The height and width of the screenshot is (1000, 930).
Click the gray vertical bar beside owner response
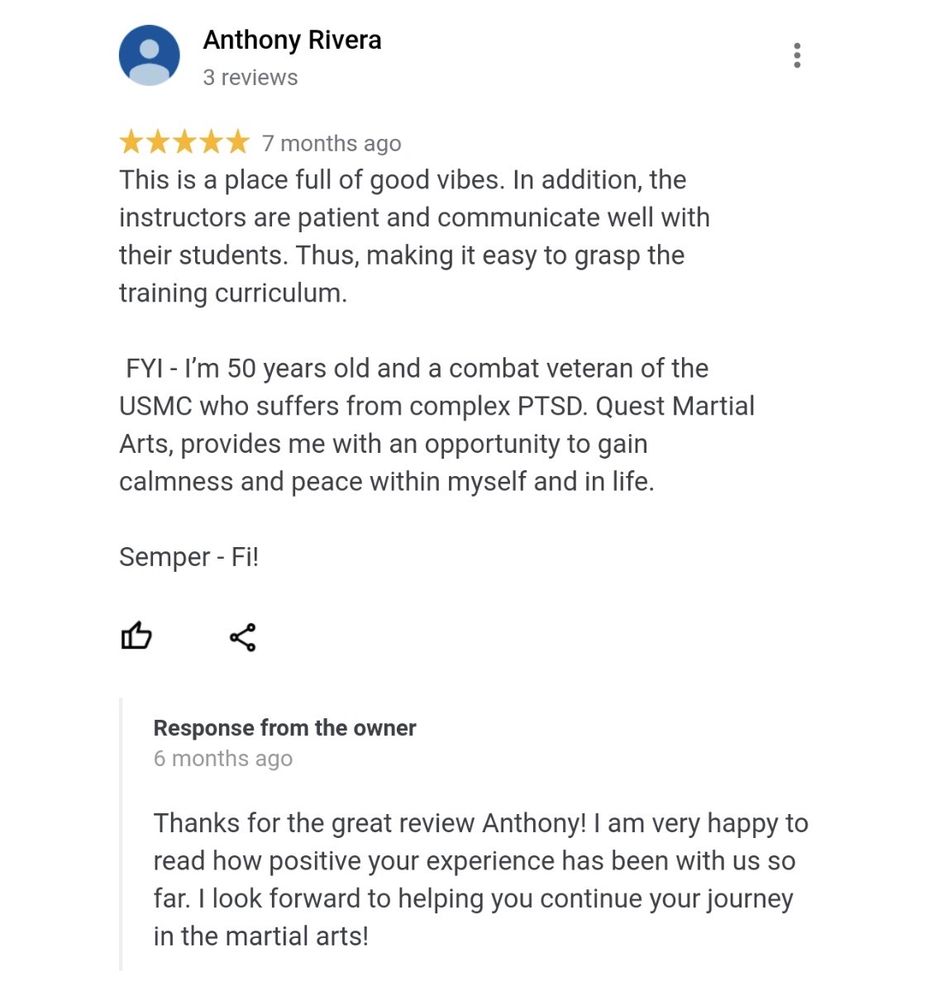[x=121, y=834]
